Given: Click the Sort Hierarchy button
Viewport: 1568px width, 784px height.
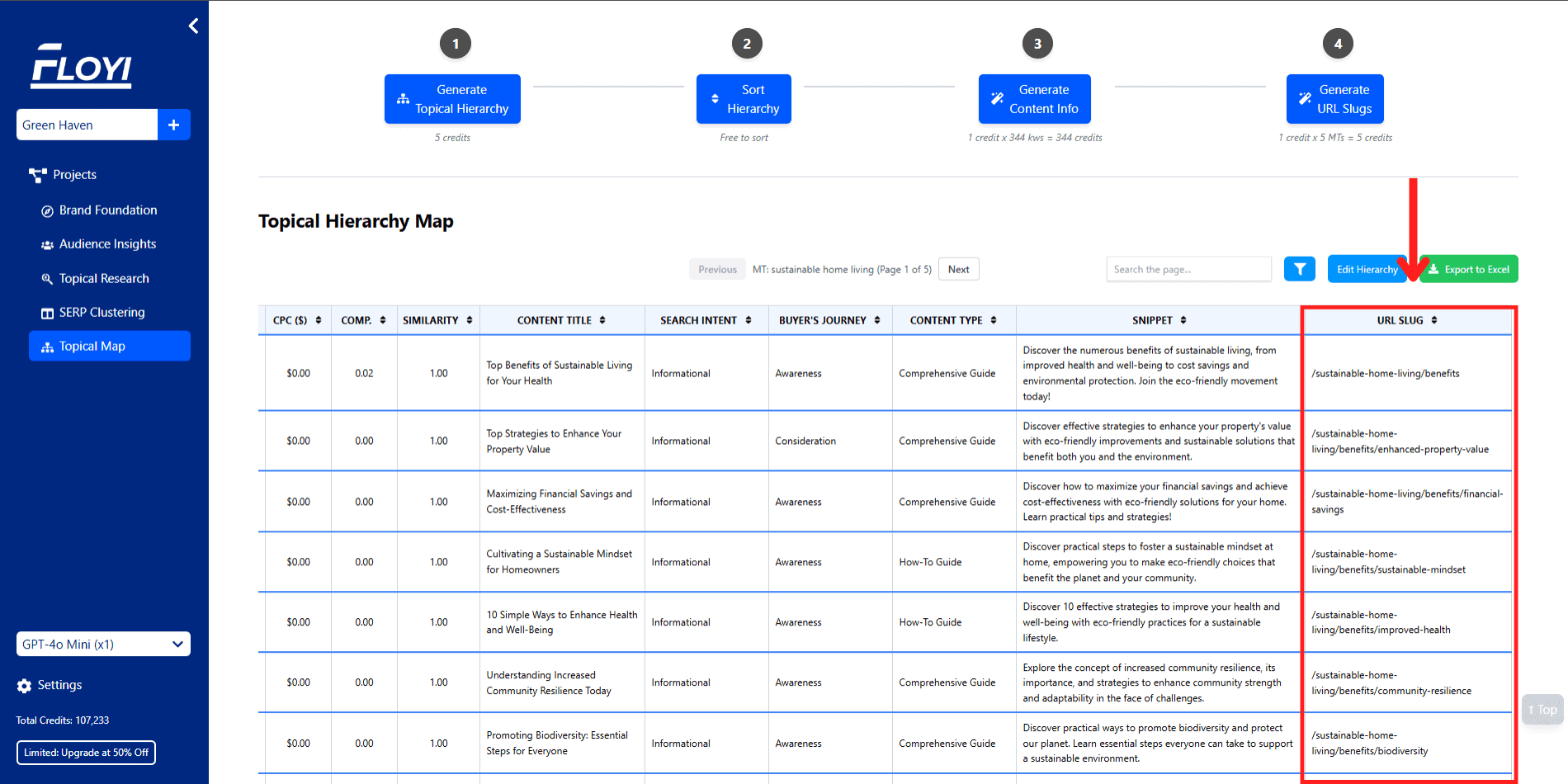Looking at the screenshot, I should 744,99.
